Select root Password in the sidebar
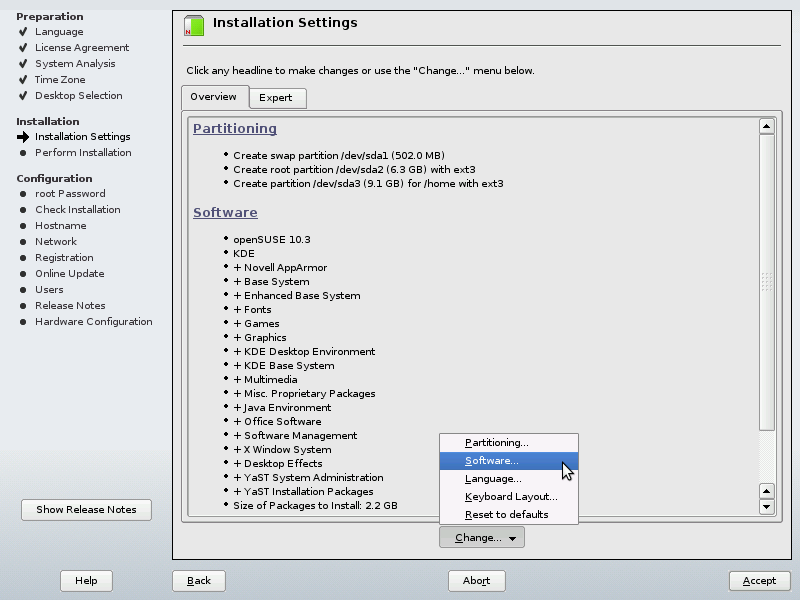Screen dimensions: 800x600 pyautogui.click(x=70, y=194)
